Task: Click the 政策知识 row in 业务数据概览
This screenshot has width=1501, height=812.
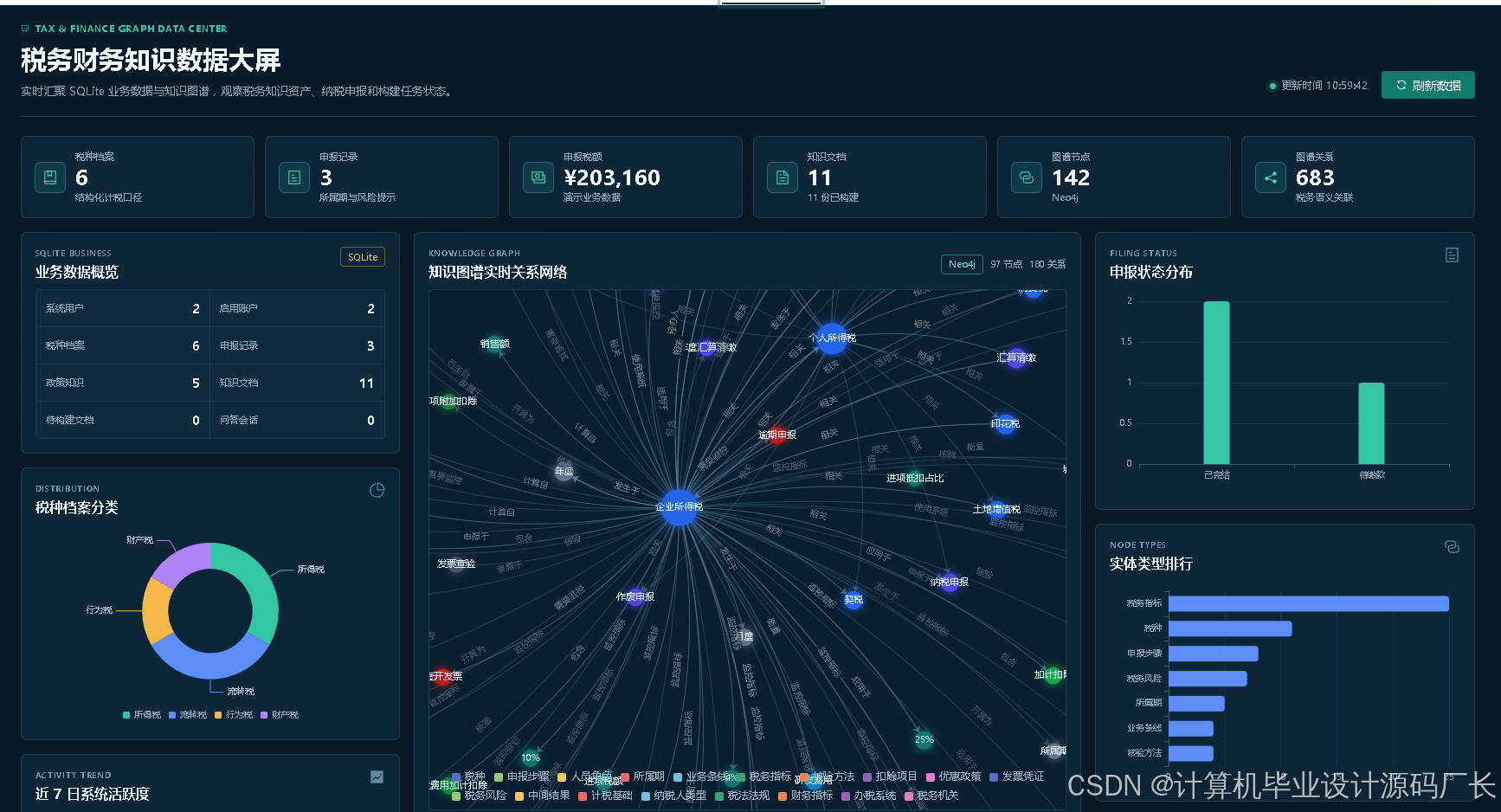Action: coord(122,383)
